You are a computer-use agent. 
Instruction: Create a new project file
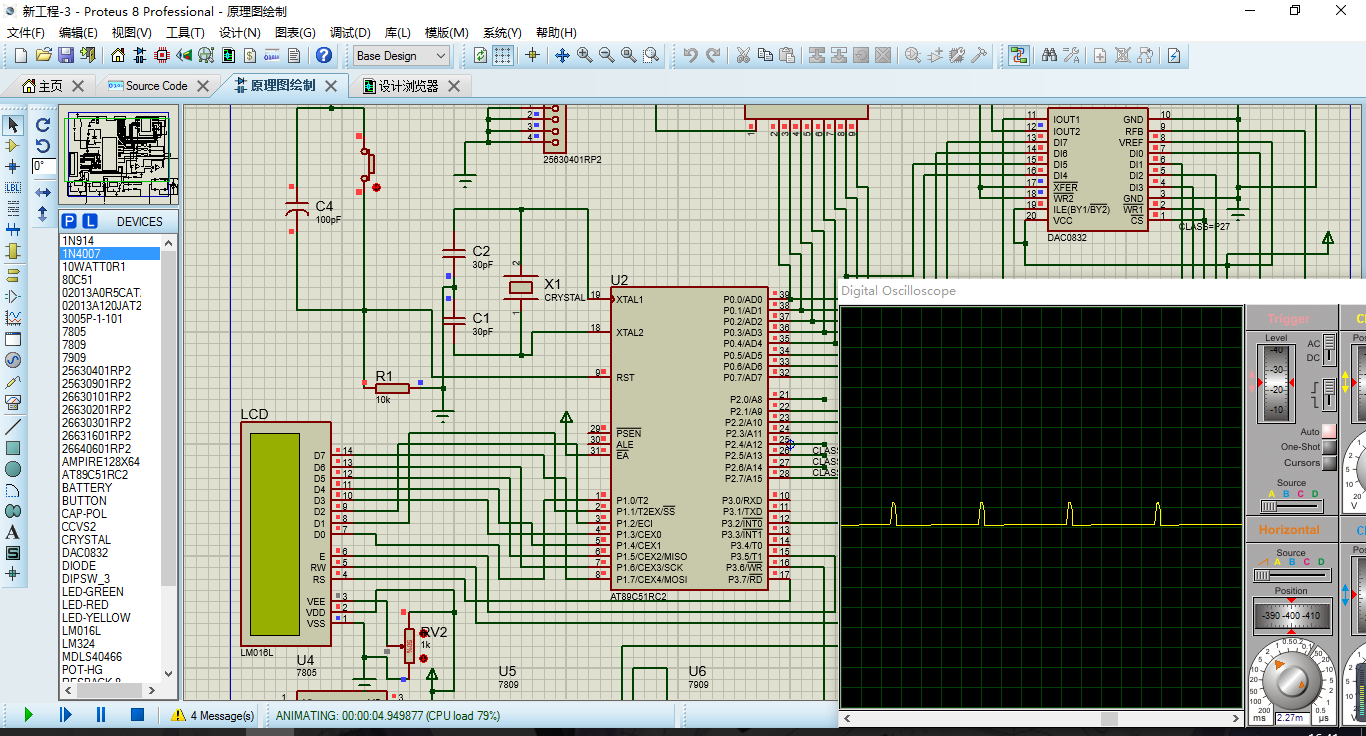(21, 56)
